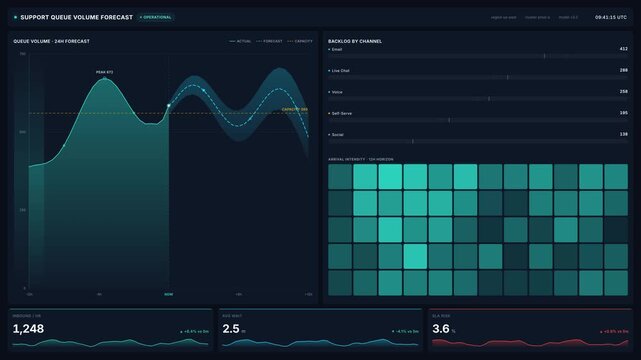The width and height of the screenshot is (641, 360).
Task: Select the Live Chat backlog bar
Action: (477, 77)
